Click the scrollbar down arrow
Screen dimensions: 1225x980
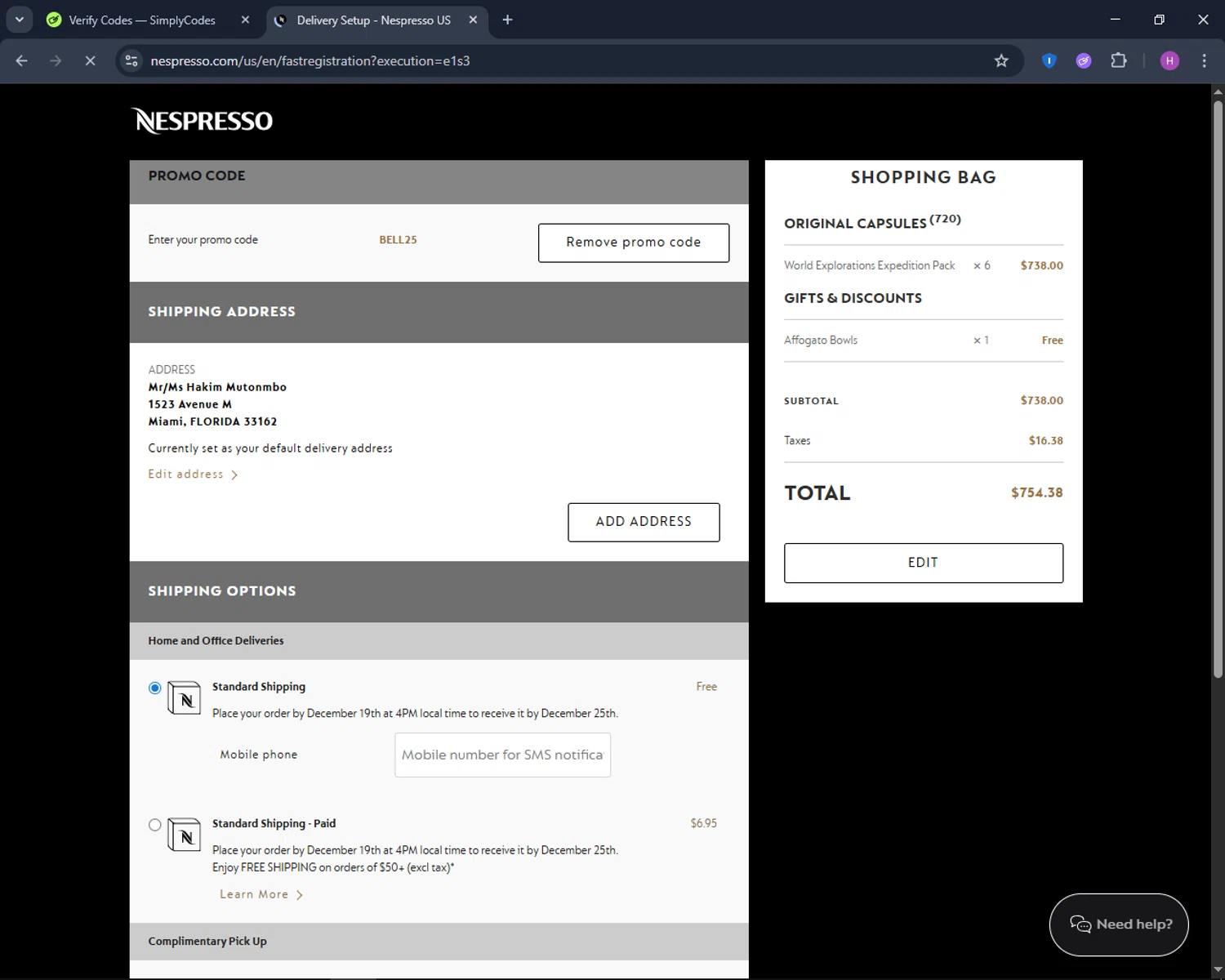pos(1218,970)
